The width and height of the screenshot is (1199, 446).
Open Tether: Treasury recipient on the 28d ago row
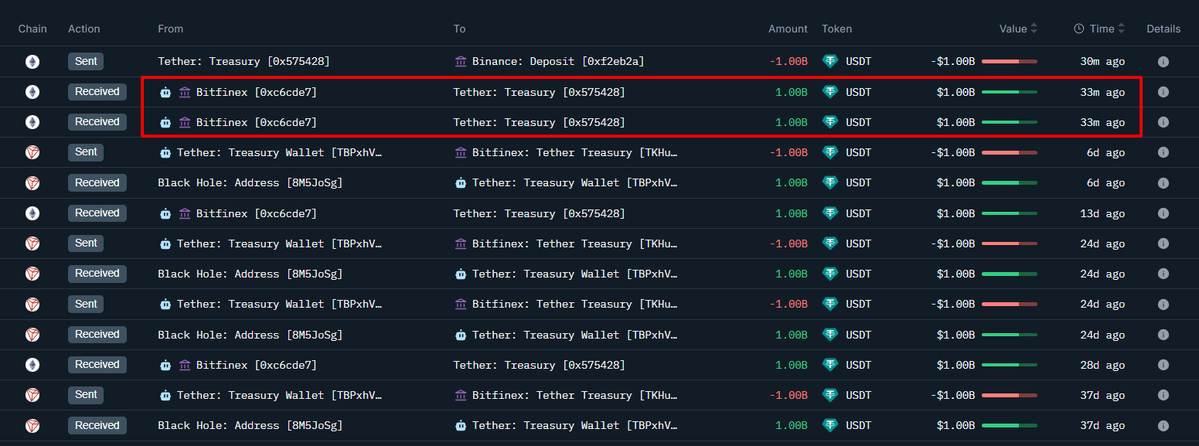(x=539, y=365)
